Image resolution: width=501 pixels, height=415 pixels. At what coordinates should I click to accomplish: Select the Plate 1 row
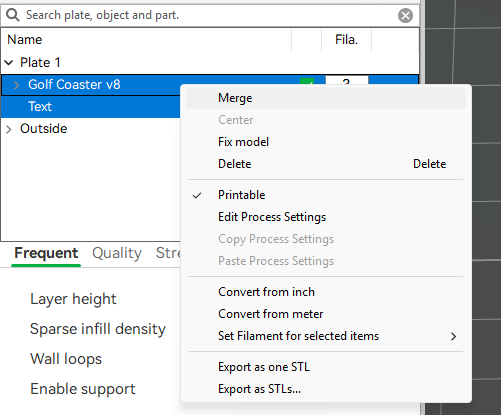[x=210, y=62]
